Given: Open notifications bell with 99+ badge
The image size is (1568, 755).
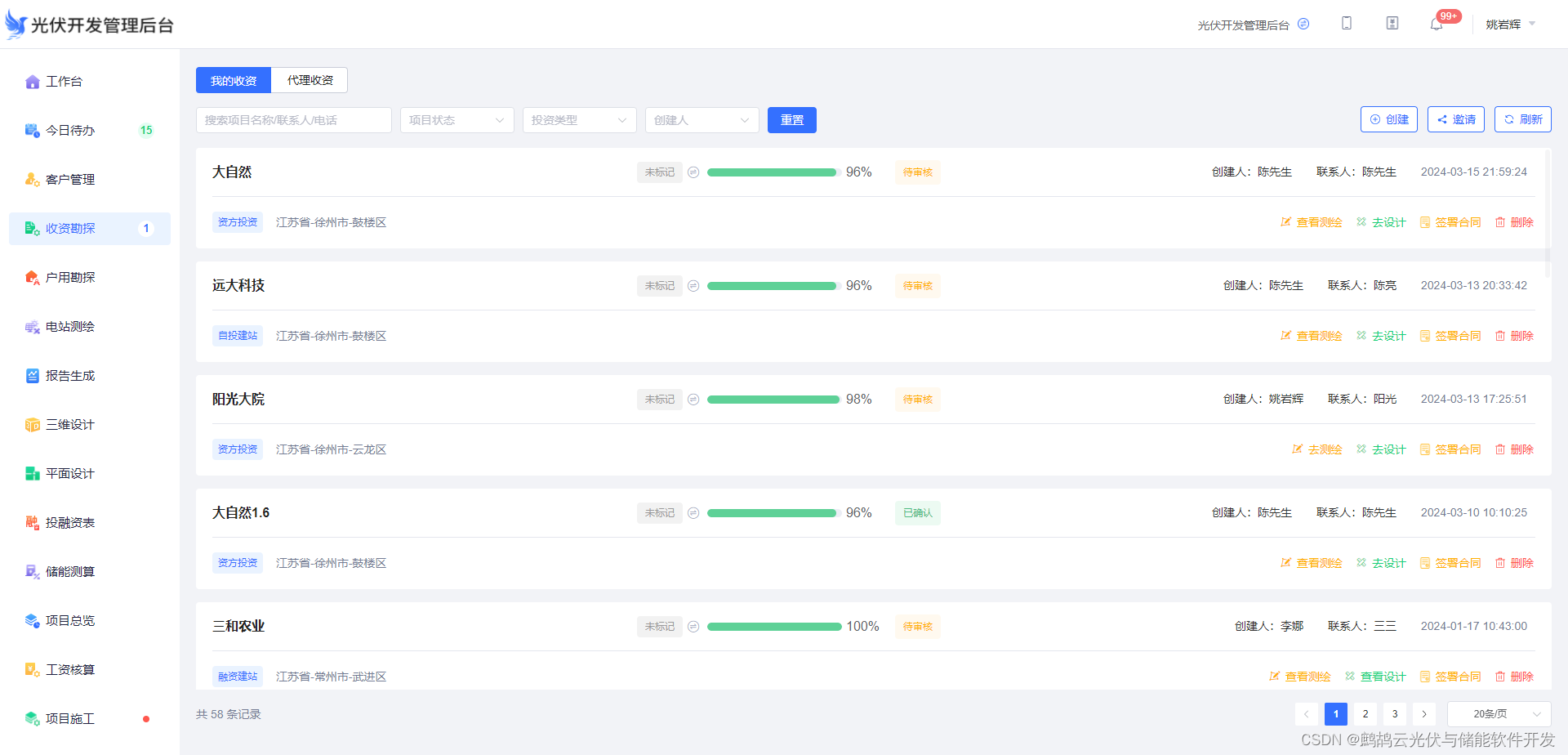Looking at the screenshot, I should pyautogui.click(x=1437, y=25).
